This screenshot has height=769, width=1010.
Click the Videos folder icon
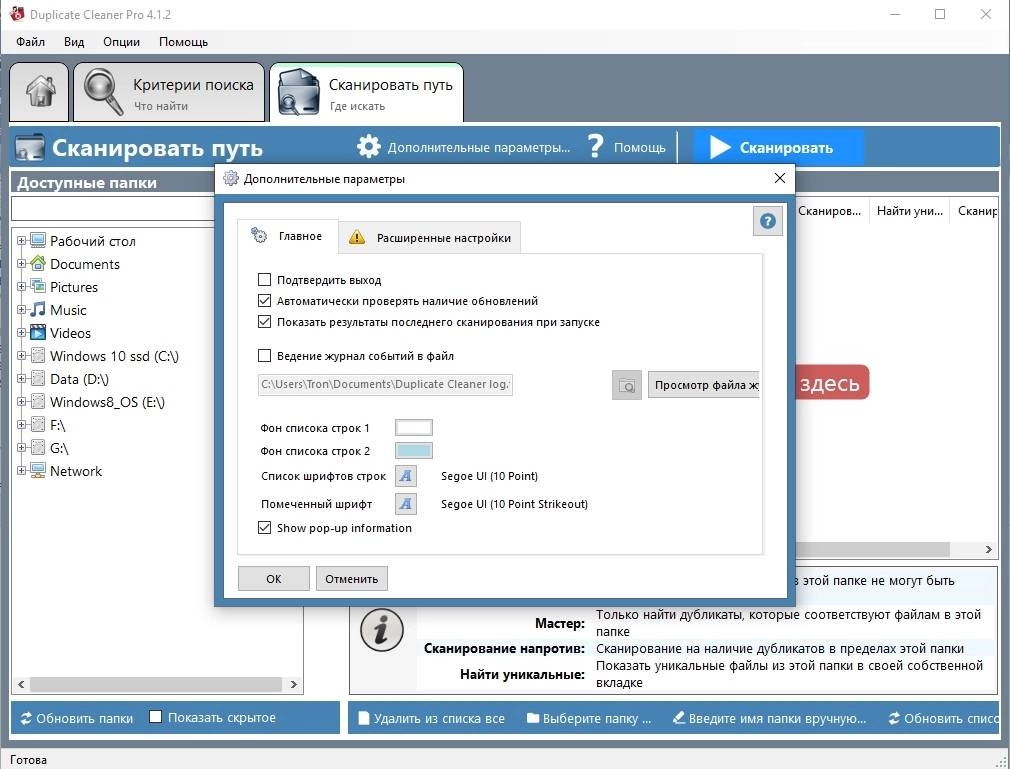point(38,333)
